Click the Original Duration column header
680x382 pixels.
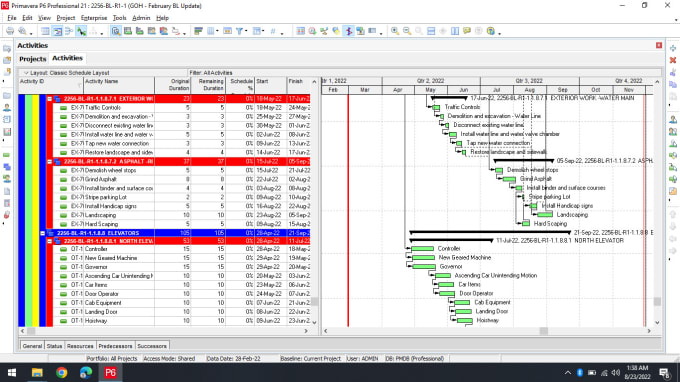(173, 85)
